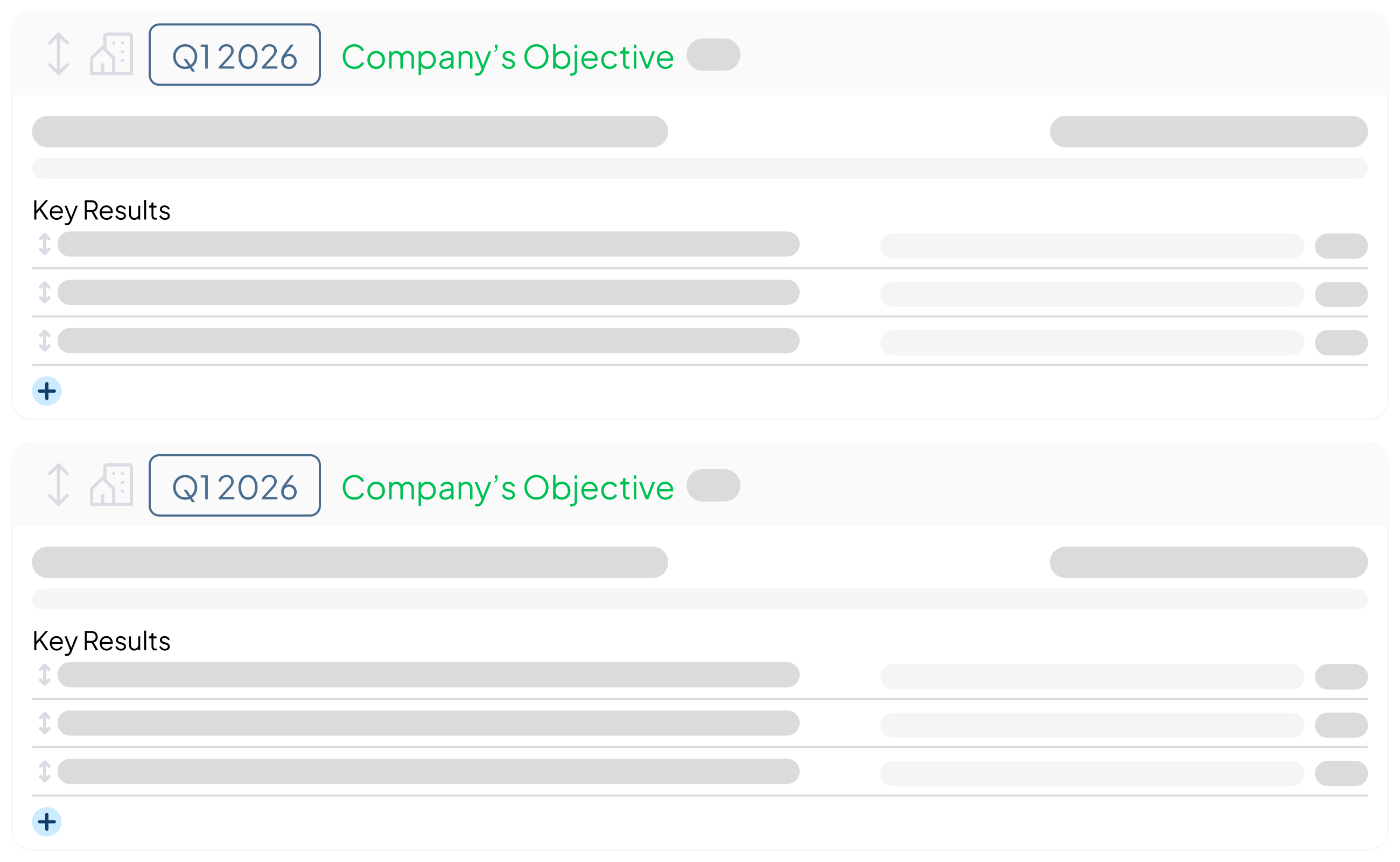The height and width of the screenshot is (862, 1400).
Task: Add a key result to the bottom objective
Action: coord(47,822)
